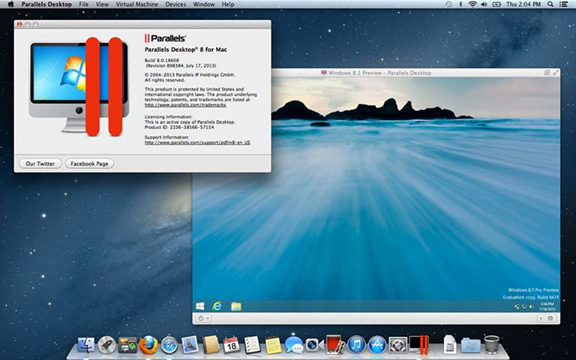Open the File menu
Image resolution: width=576 pixels, height=360 pixels.
(x=84, y=4)
